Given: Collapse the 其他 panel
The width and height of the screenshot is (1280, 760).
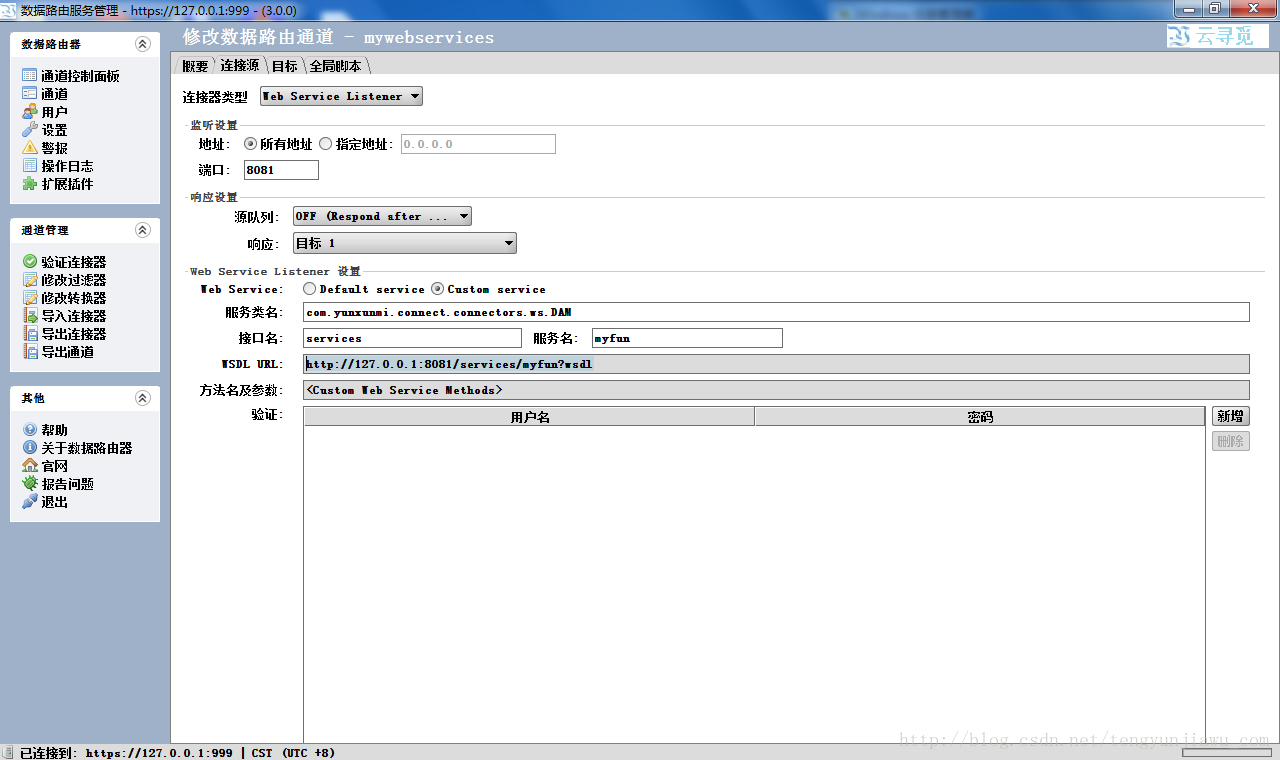Looking at the screenshot, I should [x=142, y=398].
